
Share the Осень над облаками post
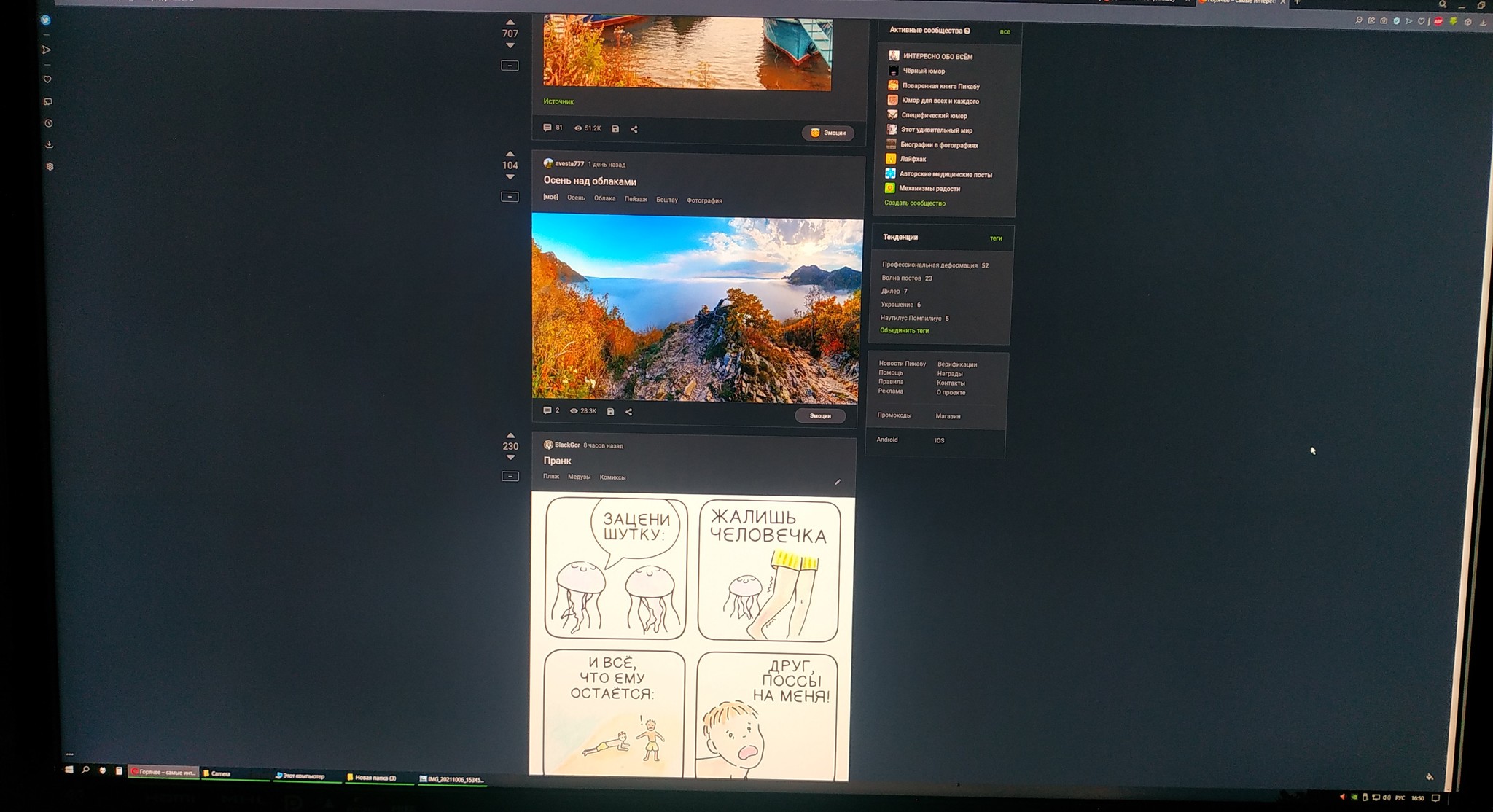(x=629, y=412)
